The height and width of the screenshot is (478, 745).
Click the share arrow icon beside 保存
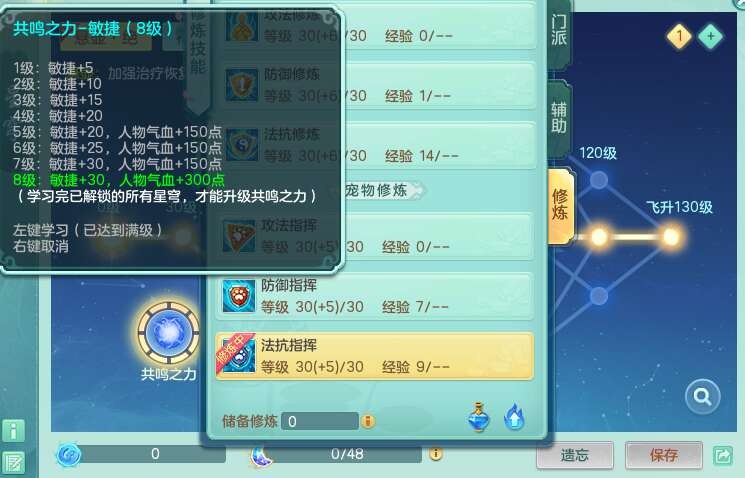pos(723,456)
